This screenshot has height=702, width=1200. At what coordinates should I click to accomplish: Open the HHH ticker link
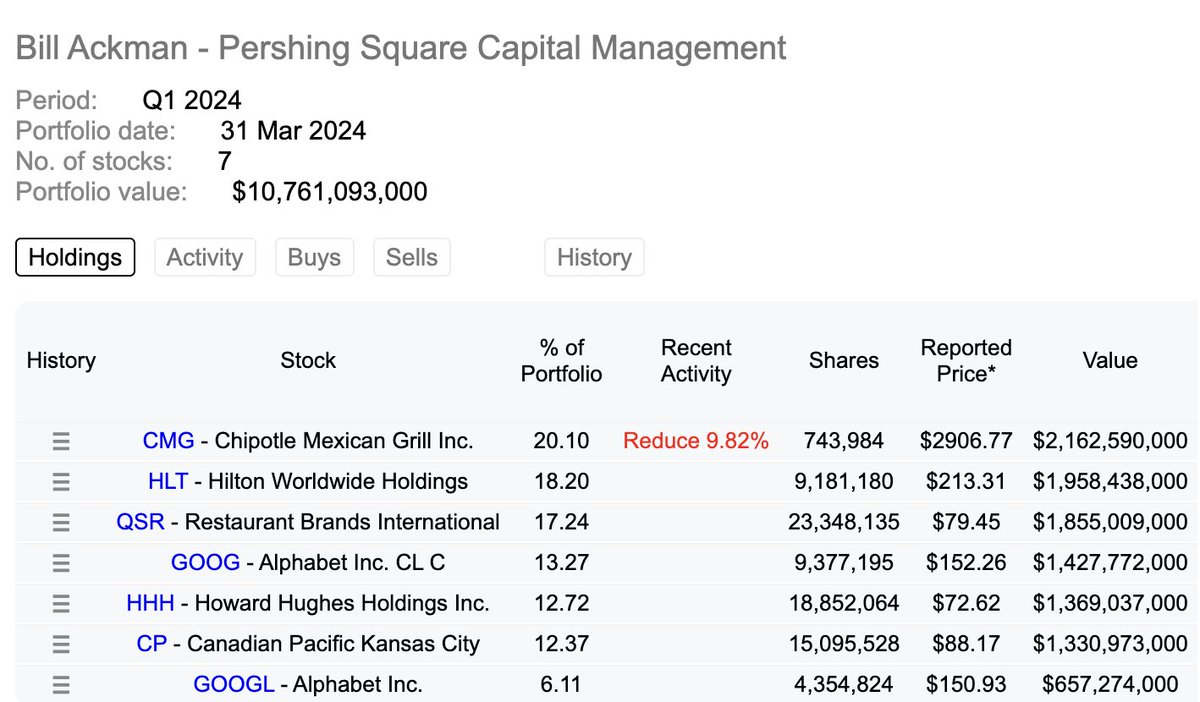click(150, 604)
